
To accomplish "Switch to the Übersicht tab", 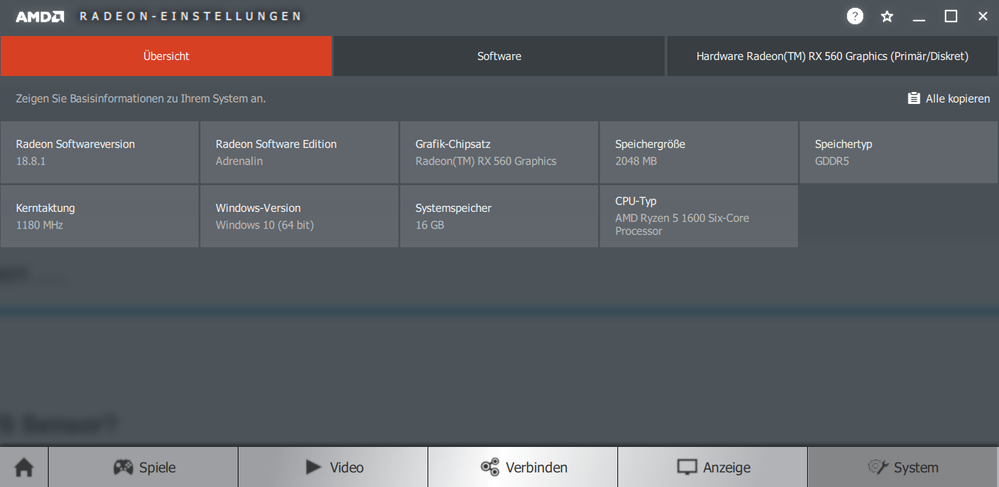I will pyautogui.click(x=166, y=56).
